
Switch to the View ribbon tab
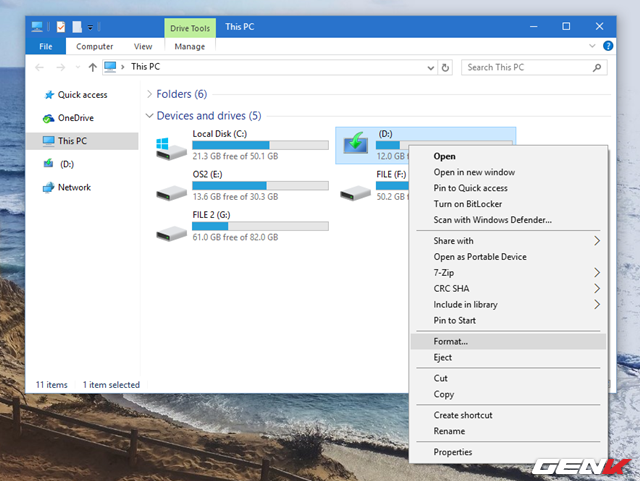(x=143, y=47)
